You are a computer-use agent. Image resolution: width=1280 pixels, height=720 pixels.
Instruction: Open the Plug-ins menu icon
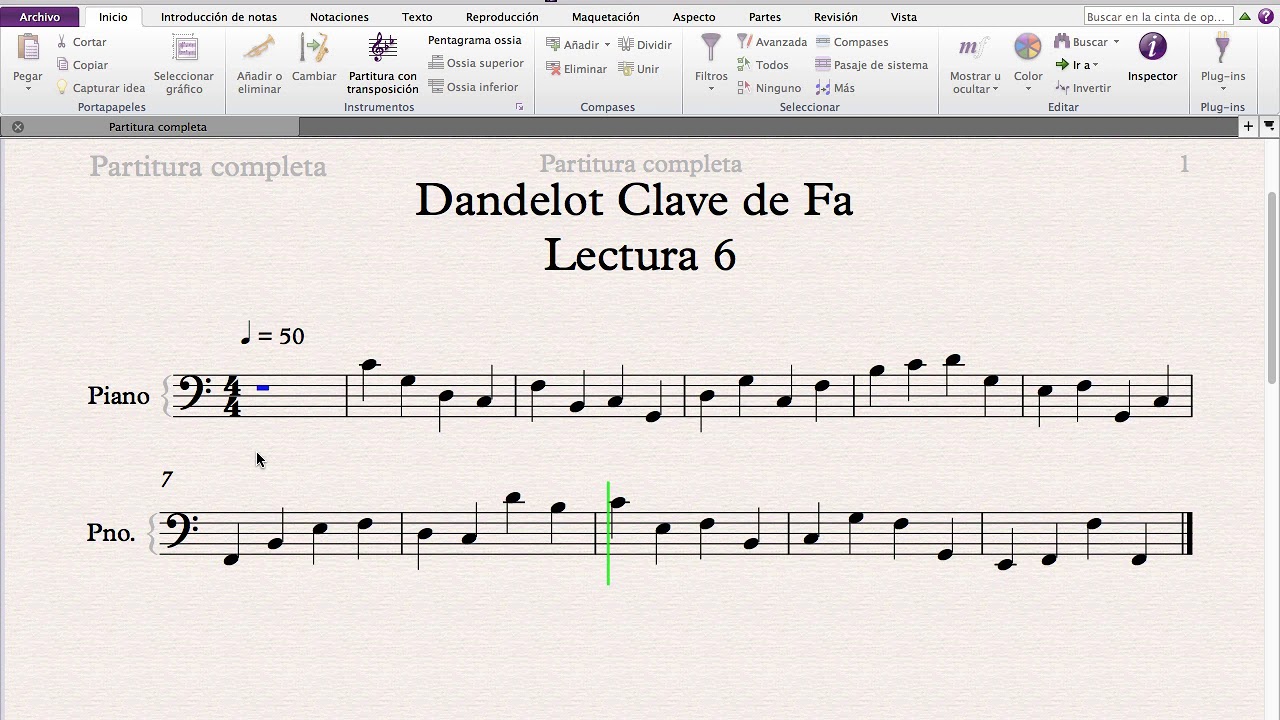point(1222,49)
